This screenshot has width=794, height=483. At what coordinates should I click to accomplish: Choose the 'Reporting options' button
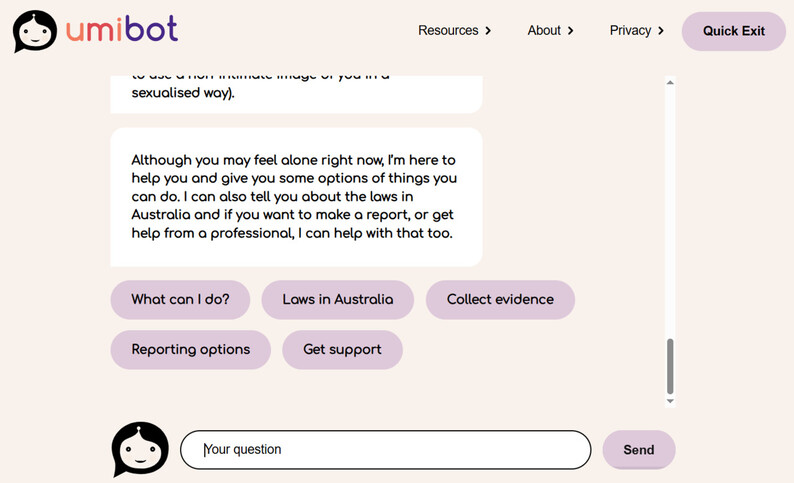tap(190, 350)
